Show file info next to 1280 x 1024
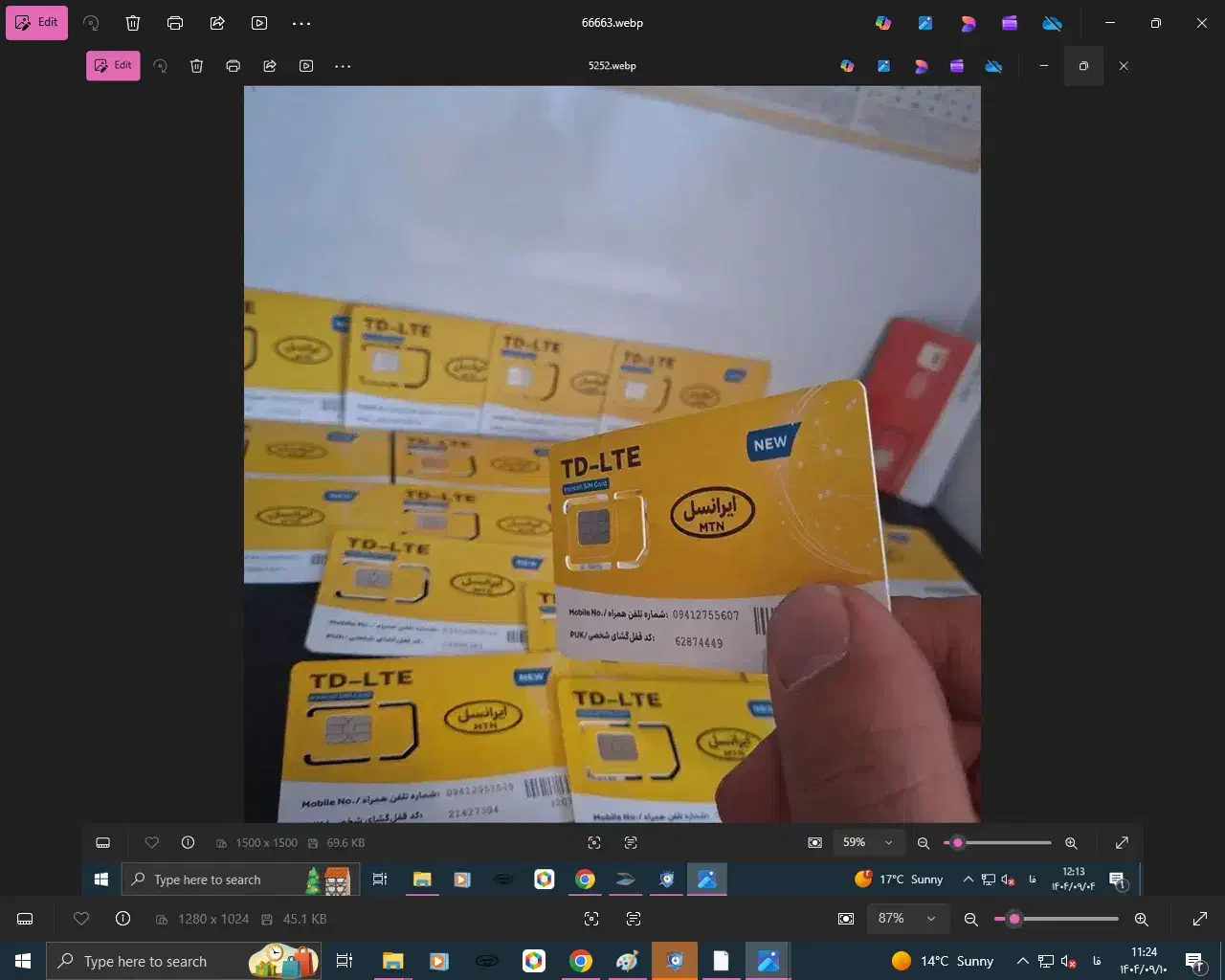The height and width of the screenshot is (980, 1225). [122, 919]
